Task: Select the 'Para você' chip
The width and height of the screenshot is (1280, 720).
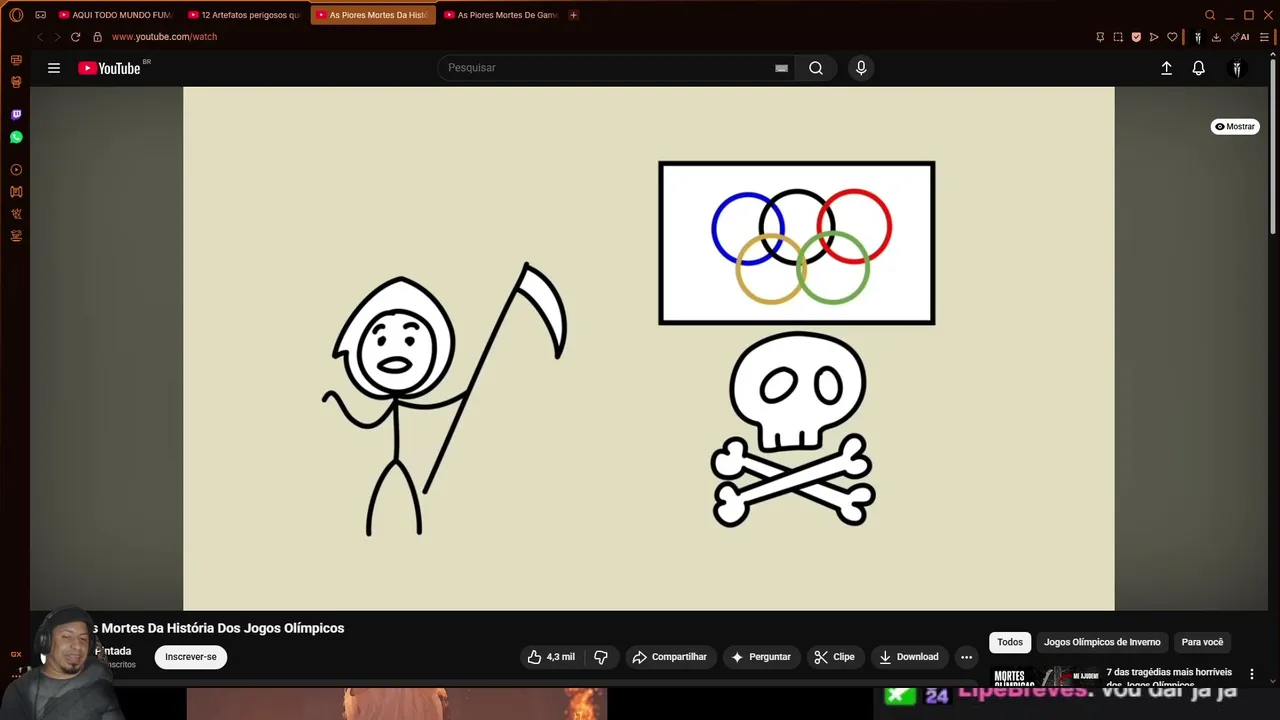Action: [1202, 642]
